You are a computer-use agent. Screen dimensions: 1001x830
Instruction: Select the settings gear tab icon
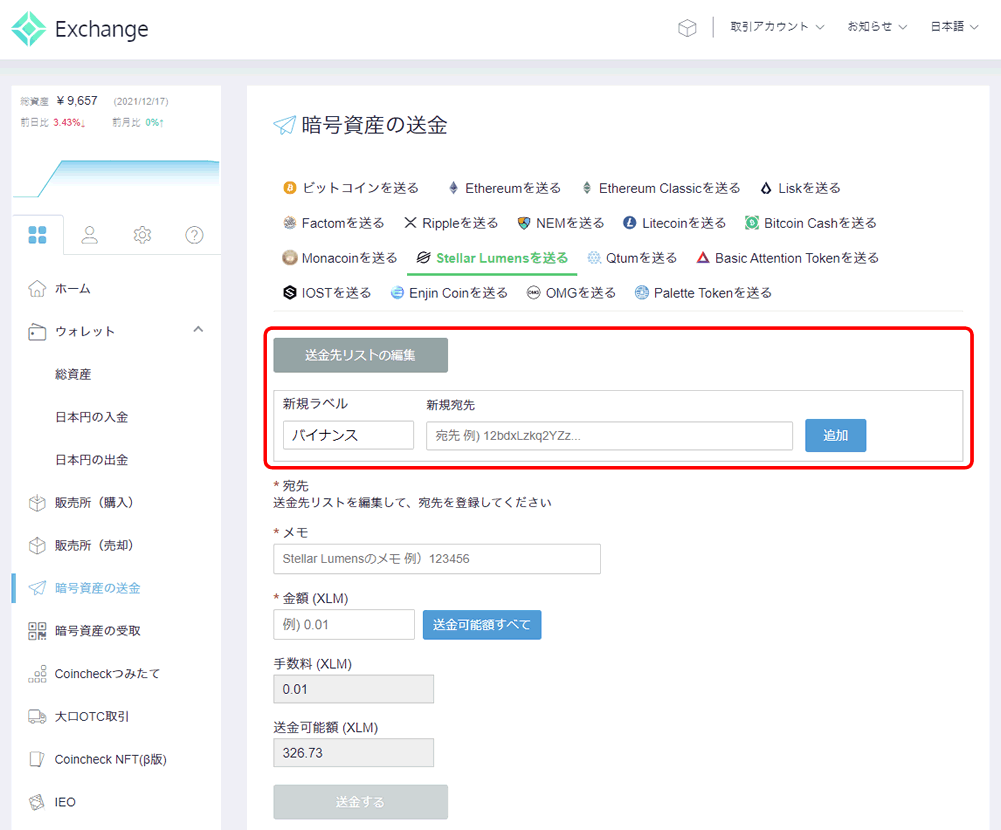pyautogui.click(x=142, y=235)
